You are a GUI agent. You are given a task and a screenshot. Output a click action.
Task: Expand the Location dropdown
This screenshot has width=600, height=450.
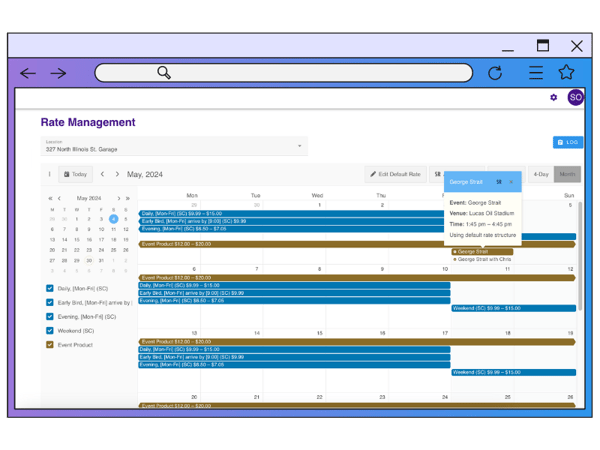coord(300,146)
